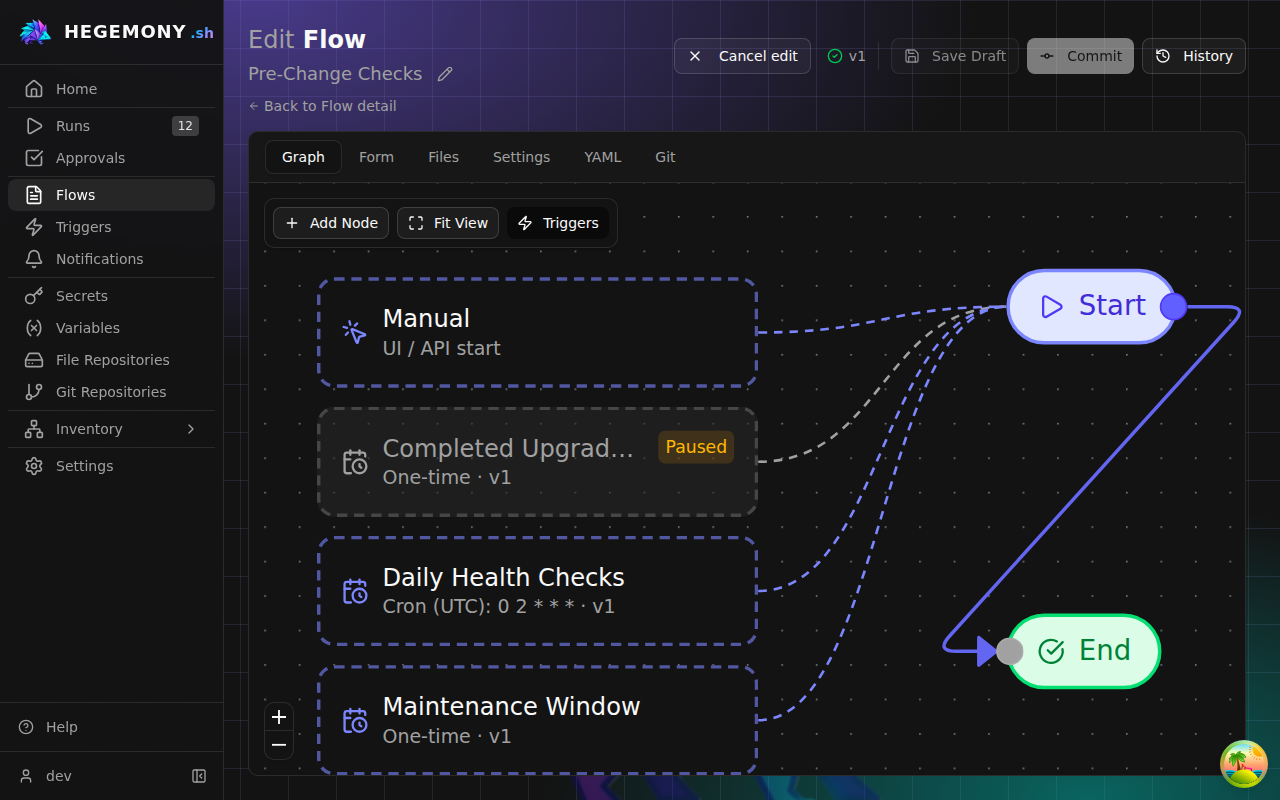Open the Variables page
The width and height of the screenshot is (1280, 800).
click(111, 328)
